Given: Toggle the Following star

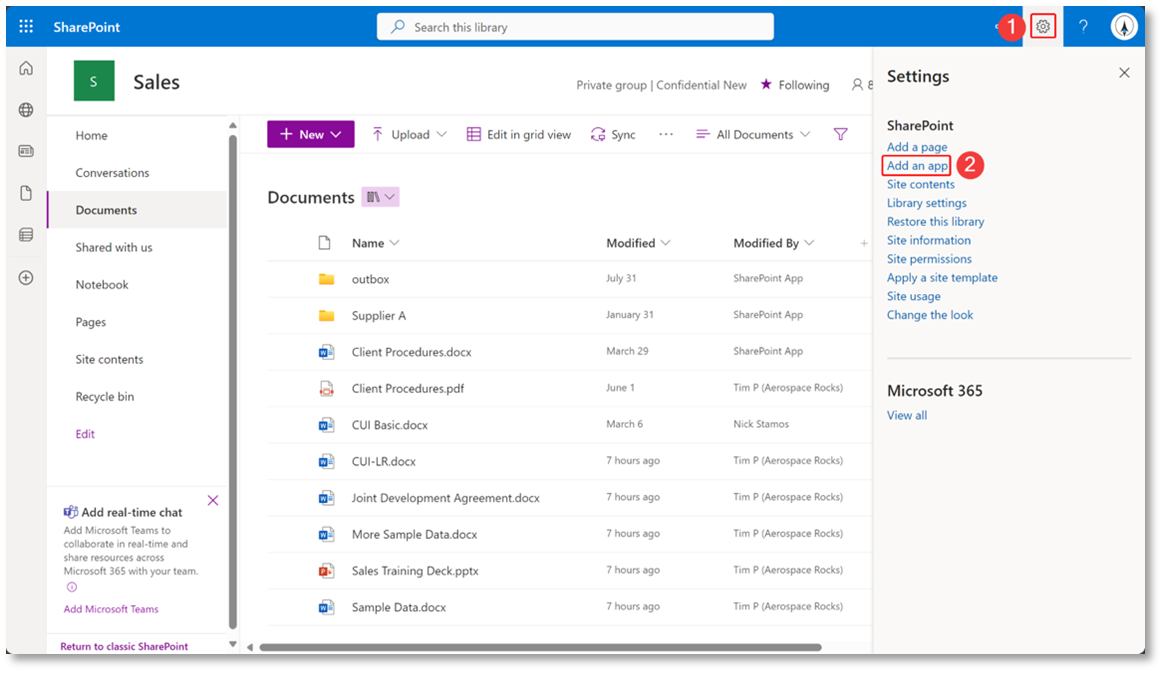Looking at the screenshot, I should (766, 85).
